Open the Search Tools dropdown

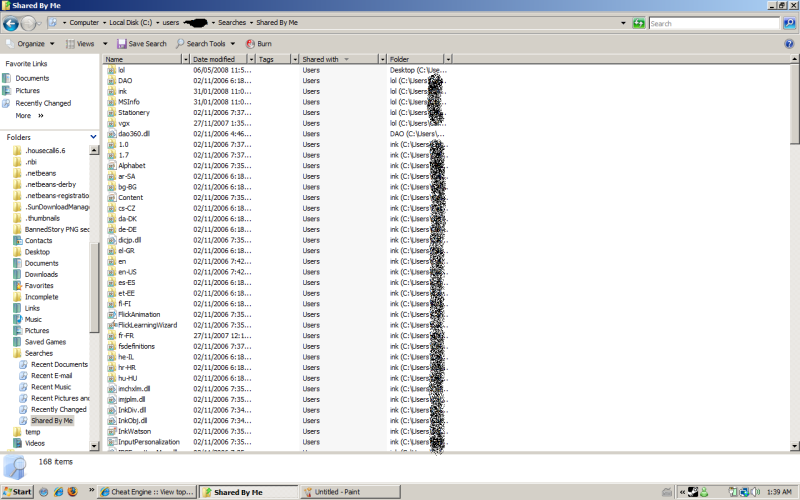point(205,44)
